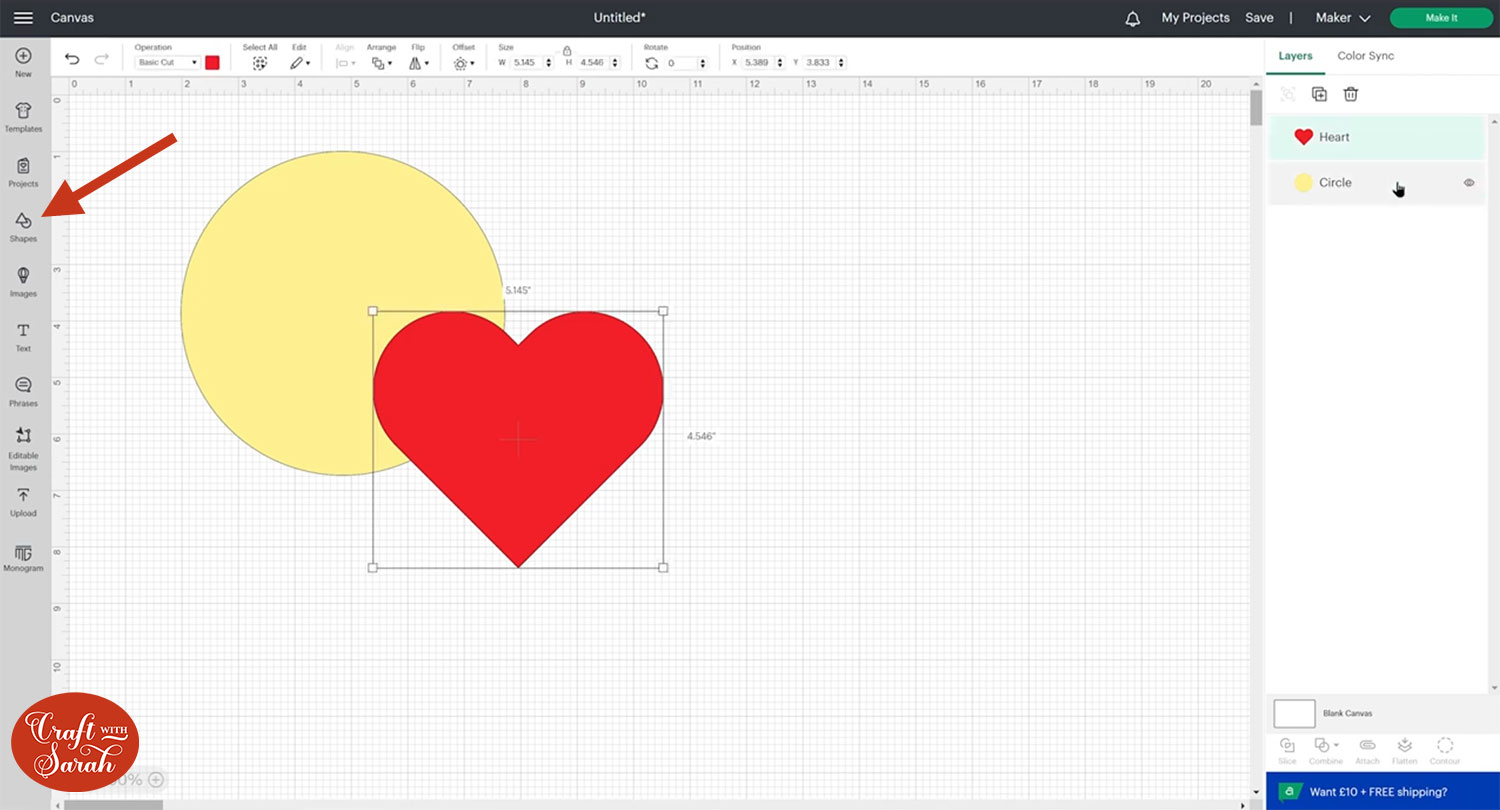Open notifications bell
The image size is (1500, 810).
pos(1132,18)
